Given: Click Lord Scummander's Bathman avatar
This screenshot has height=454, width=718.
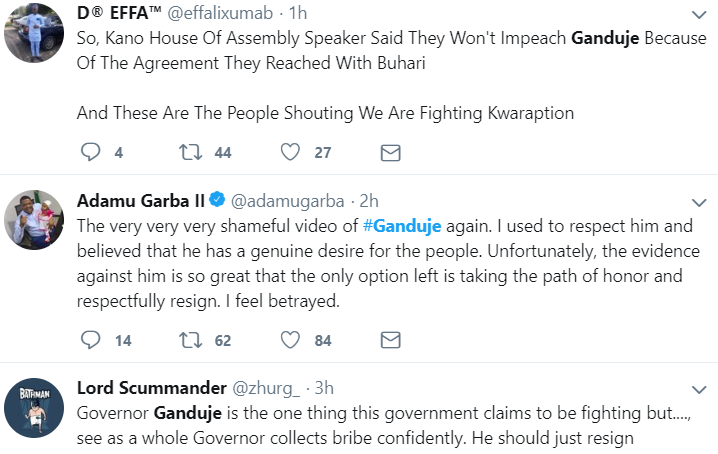Looking at the screenshot, I should [34, 408].
